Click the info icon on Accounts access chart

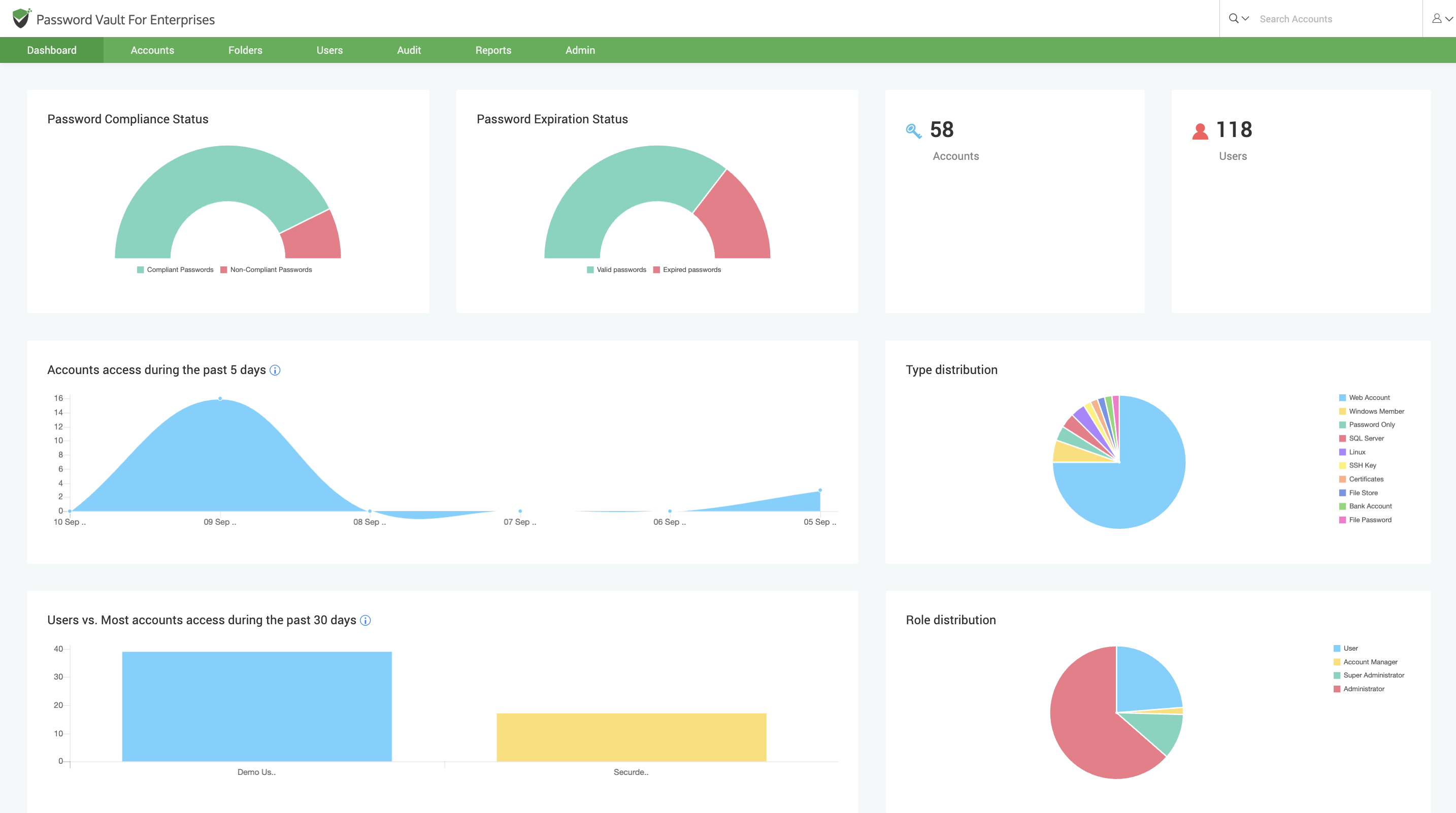click(x=275, y=370)
